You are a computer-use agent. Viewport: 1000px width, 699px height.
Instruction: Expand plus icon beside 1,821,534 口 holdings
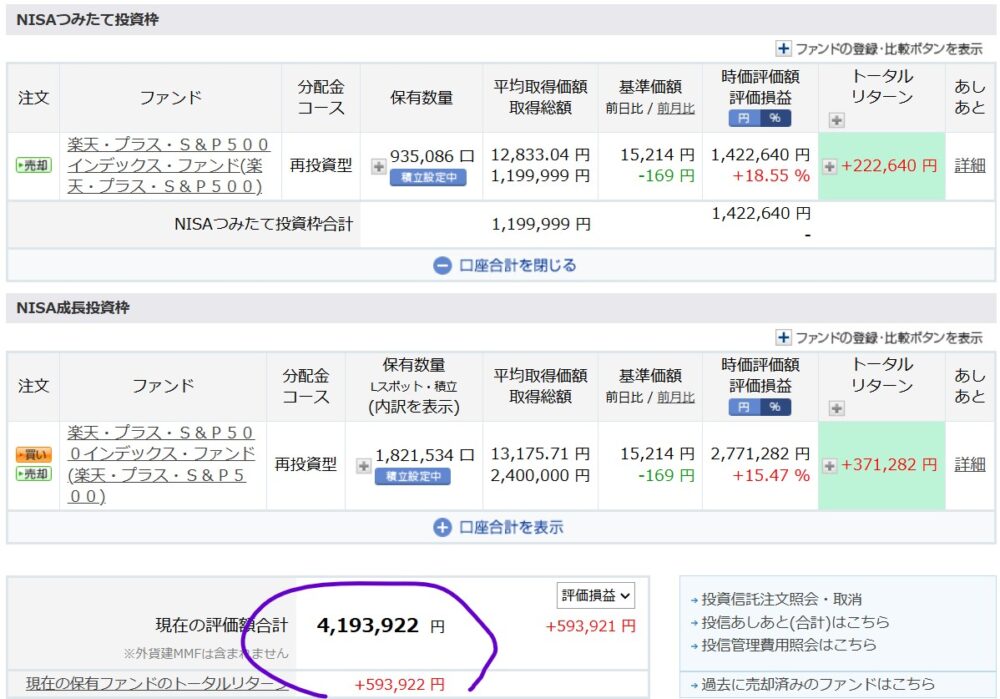coord(364,466)
